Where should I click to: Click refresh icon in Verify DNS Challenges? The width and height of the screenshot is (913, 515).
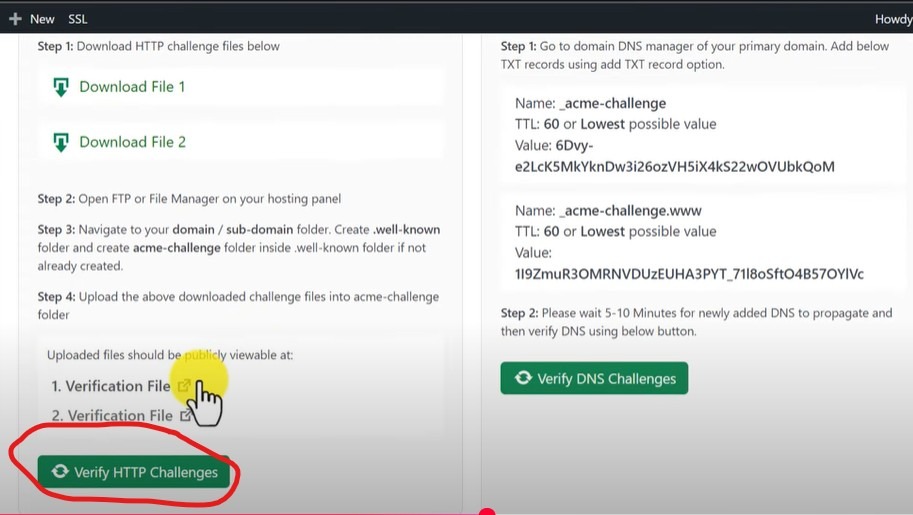point(523,378)
